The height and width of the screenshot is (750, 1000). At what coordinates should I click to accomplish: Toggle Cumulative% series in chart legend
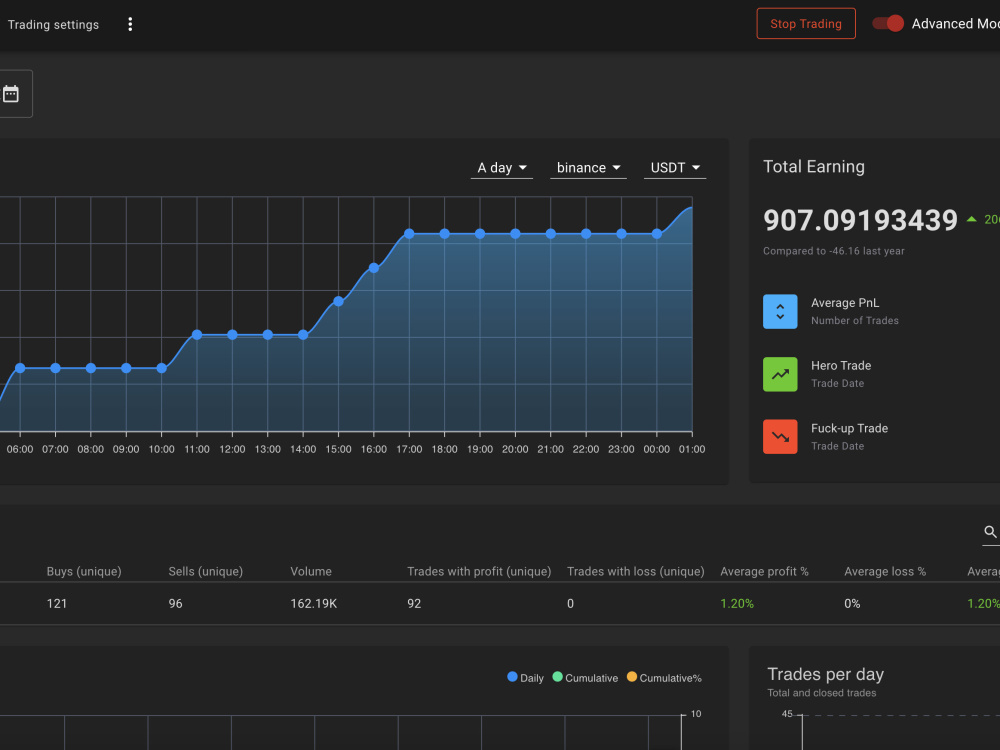coord(664,677)
